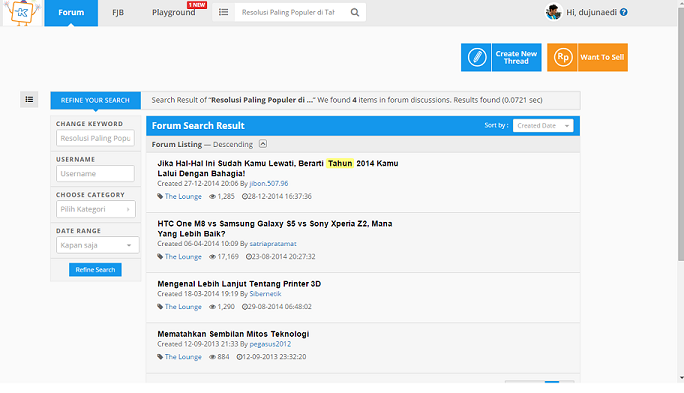Click tag icon on Printer 3D thread
The width and height of the screenshot is (684, 393).
[x=160, y=307]
